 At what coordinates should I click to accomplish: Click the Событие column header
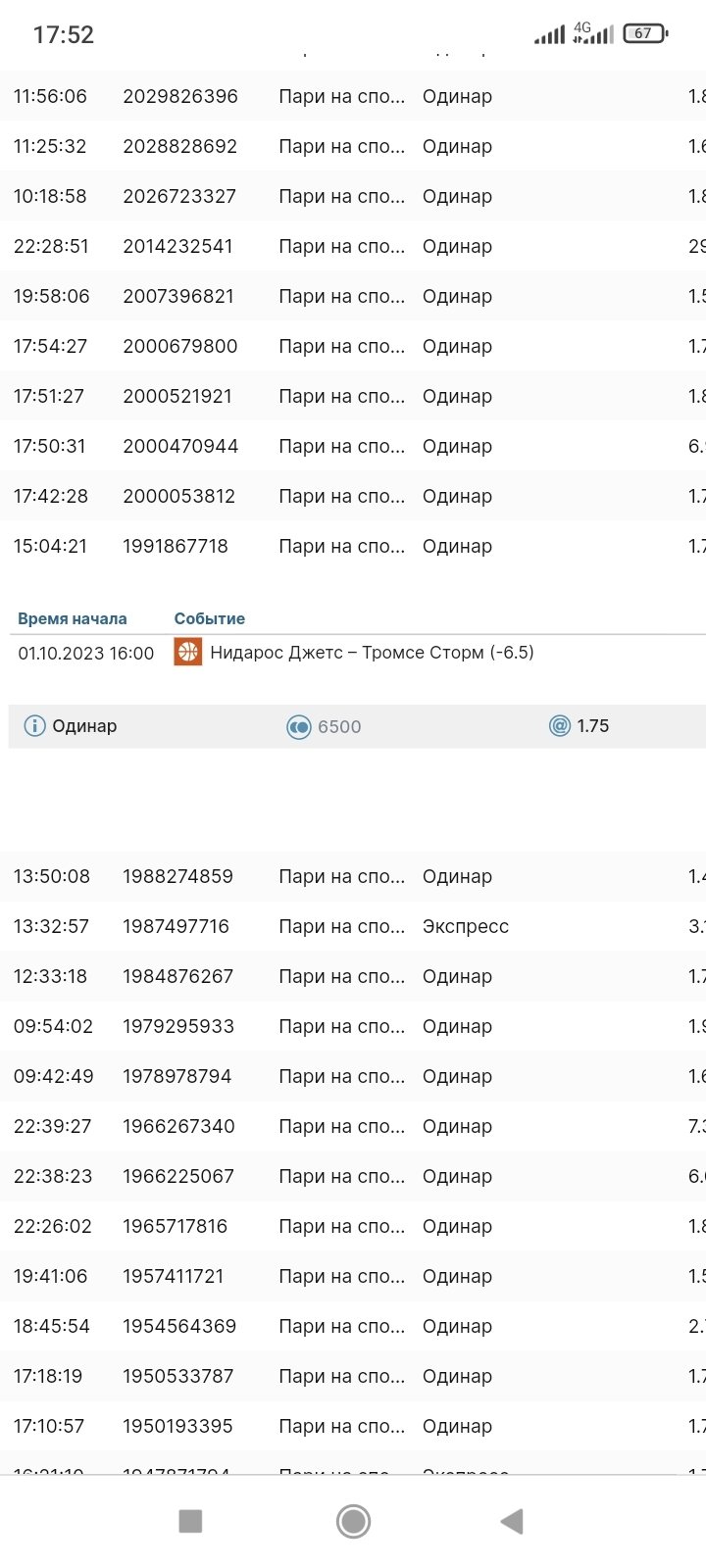tap(210, 618)
